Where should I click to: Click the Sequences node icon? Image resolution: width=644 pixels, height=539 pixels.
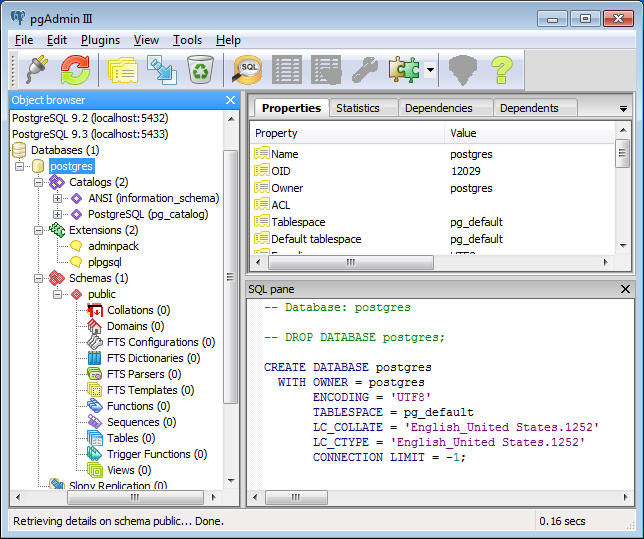click(x=95, y=422)
